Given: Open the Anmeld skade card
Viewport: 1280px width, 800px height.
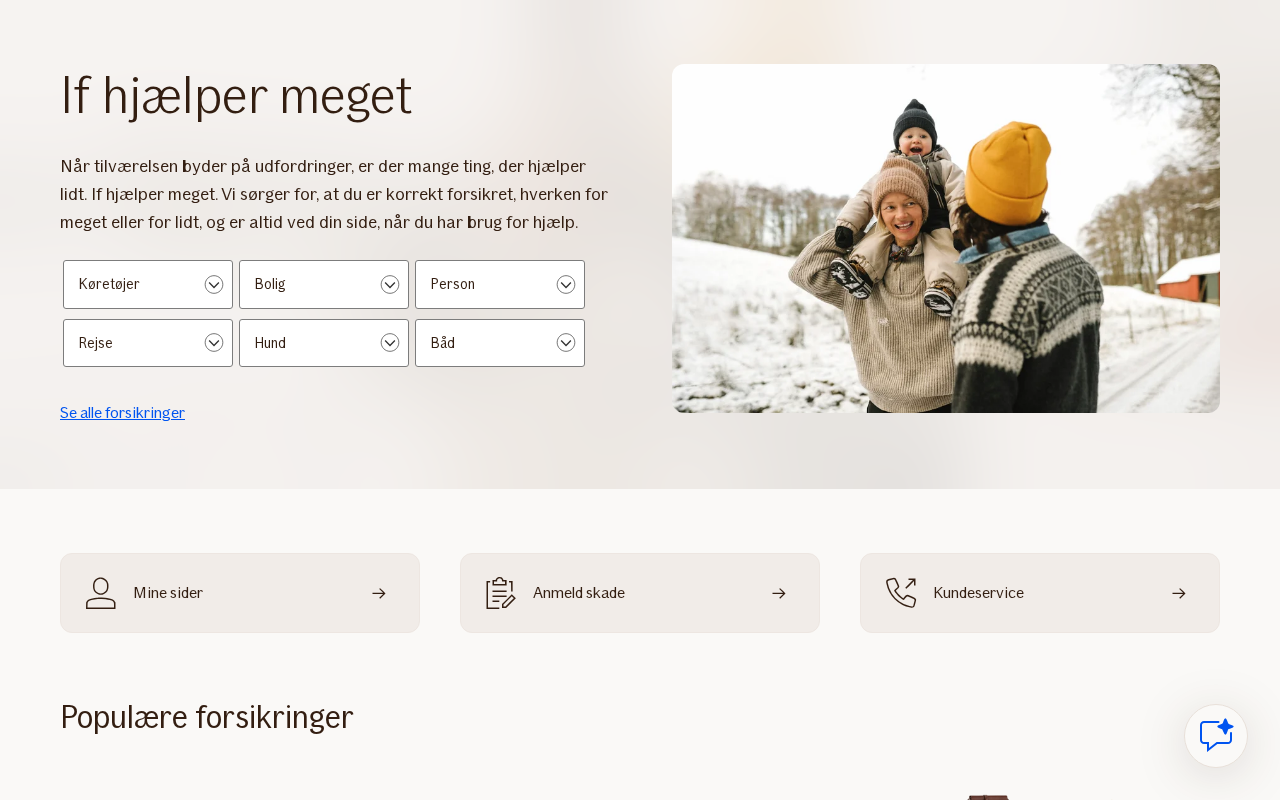Looking at the screenshot, I should point(640,593).
